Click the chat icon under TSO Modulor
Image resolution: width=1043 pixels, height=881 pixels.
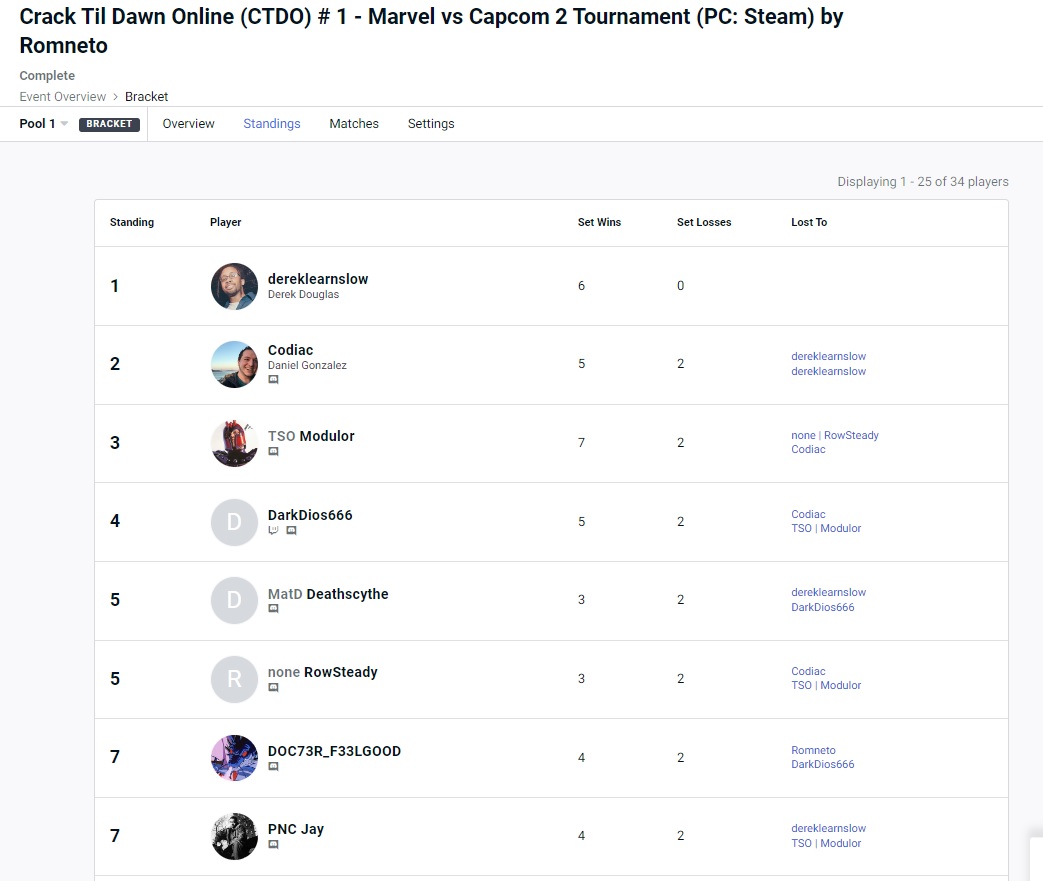(x=273, y=451)
